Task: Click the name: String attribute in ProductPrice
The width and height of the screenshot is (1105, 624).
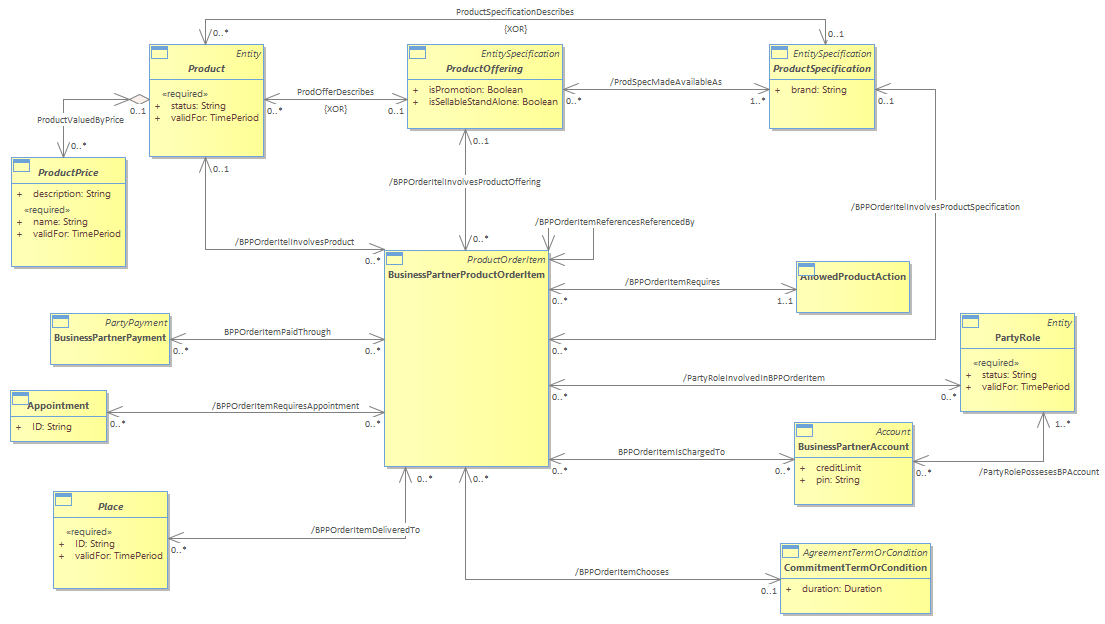Action: 60,221
